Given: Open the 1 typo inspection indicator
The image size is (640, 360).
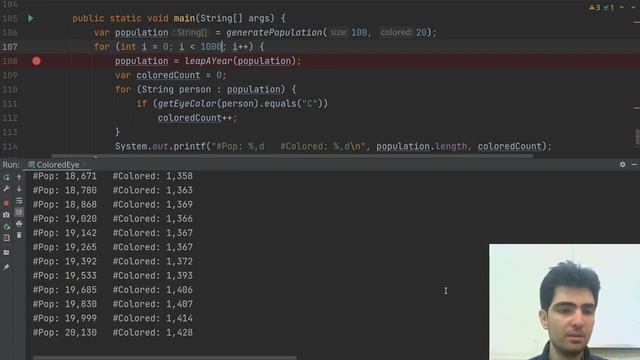Looking at the screenshot, I should (609, 7).
